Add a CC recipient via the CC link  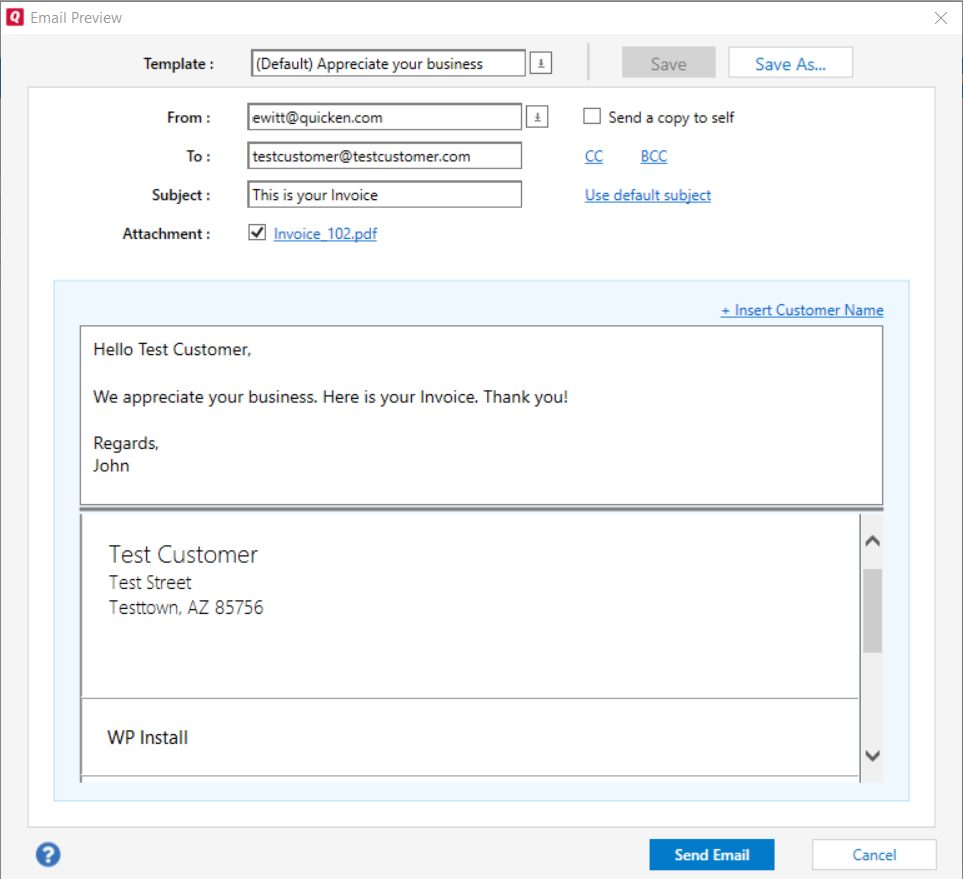[594, 155]
